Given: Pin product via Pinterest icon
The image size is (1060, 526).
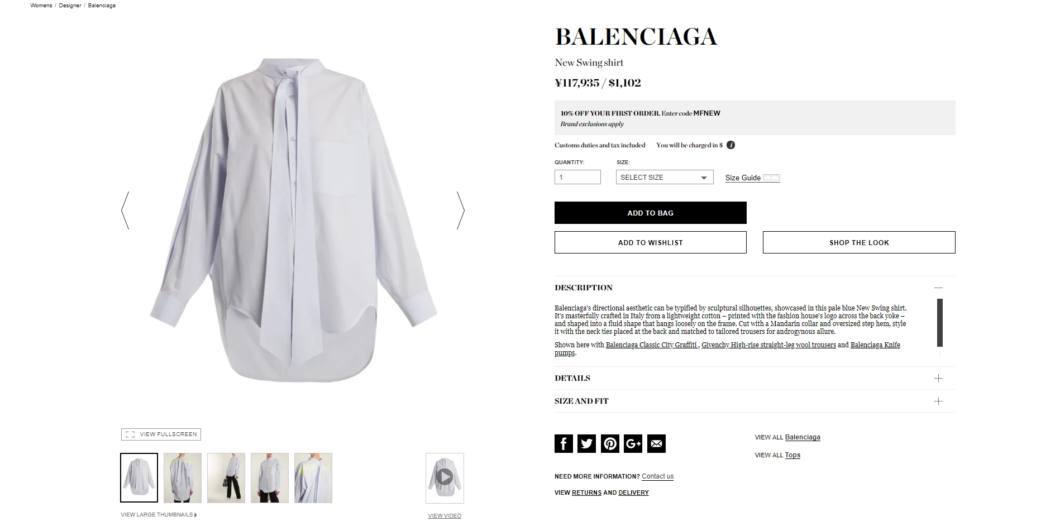Looking at the screenshot, I should pyautogui.click(x=610, y=444).
